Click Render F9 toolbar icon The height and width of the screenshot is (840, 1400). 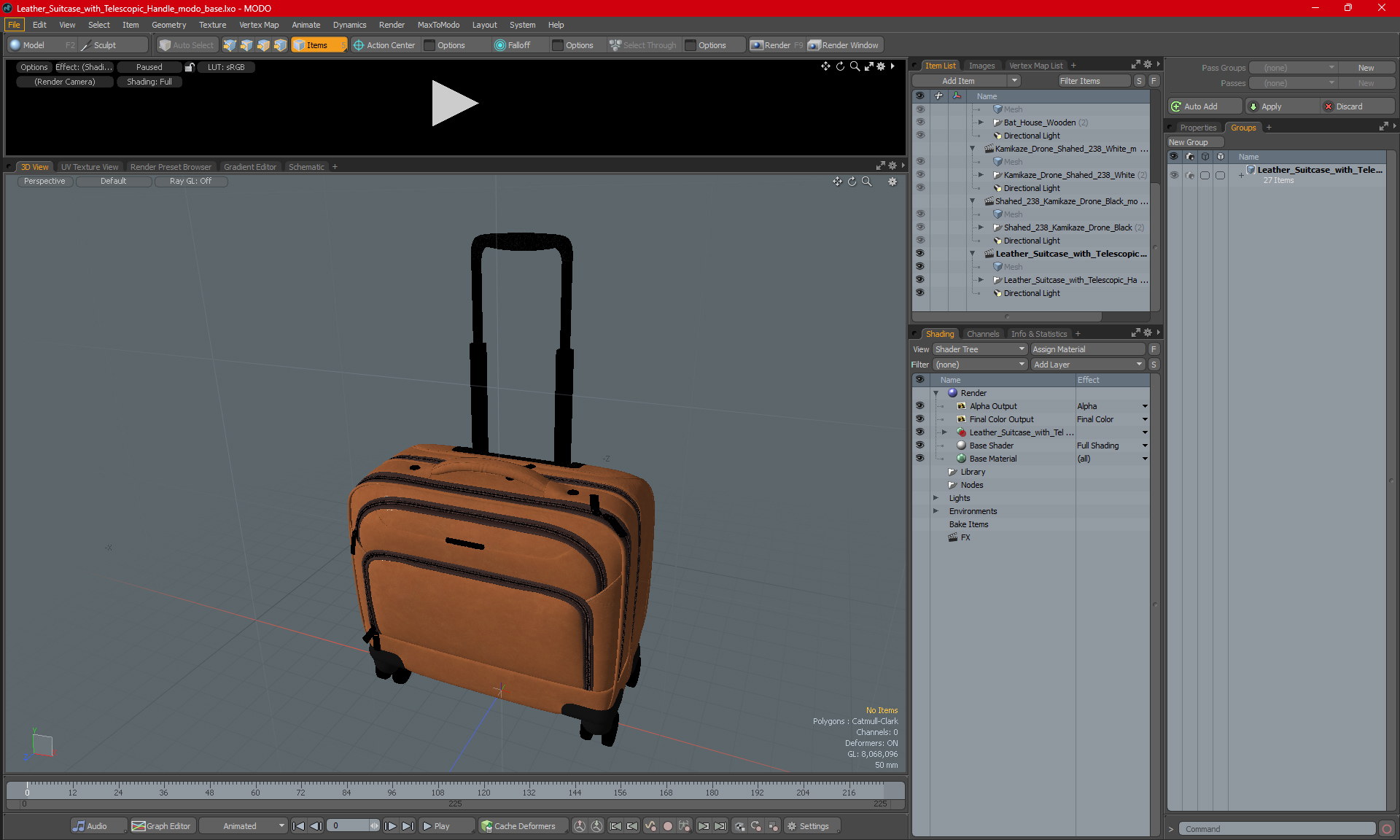coord(777,45)
